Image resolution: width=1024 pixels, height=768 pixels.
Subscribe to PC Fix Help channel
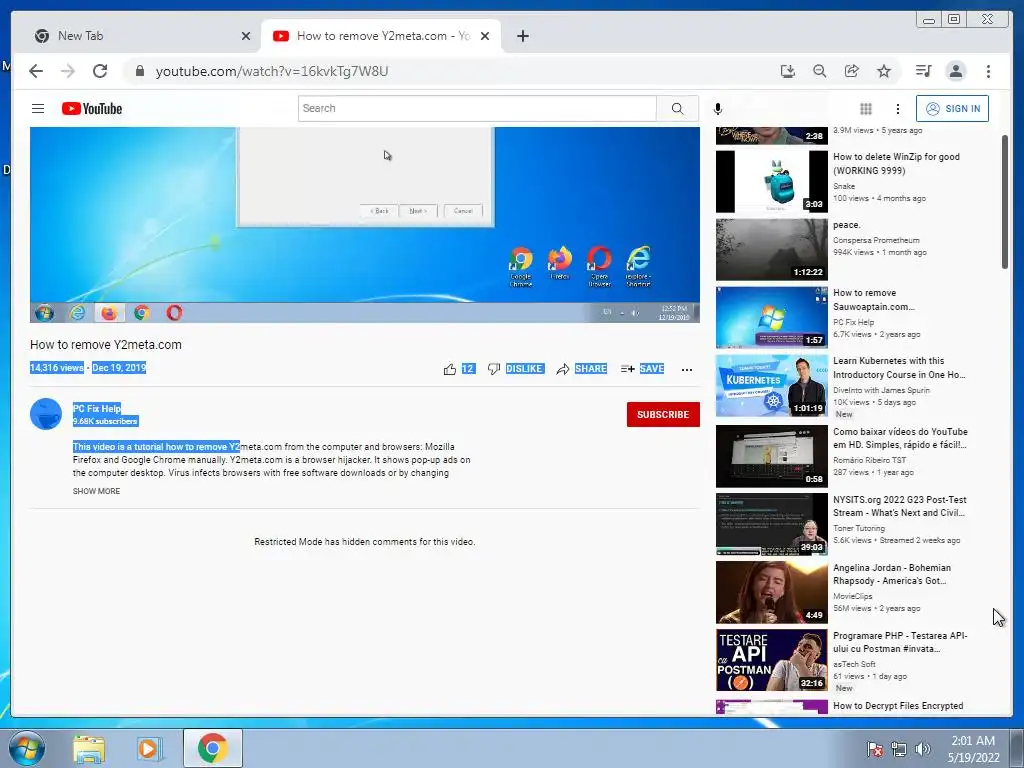click(663, 415)
